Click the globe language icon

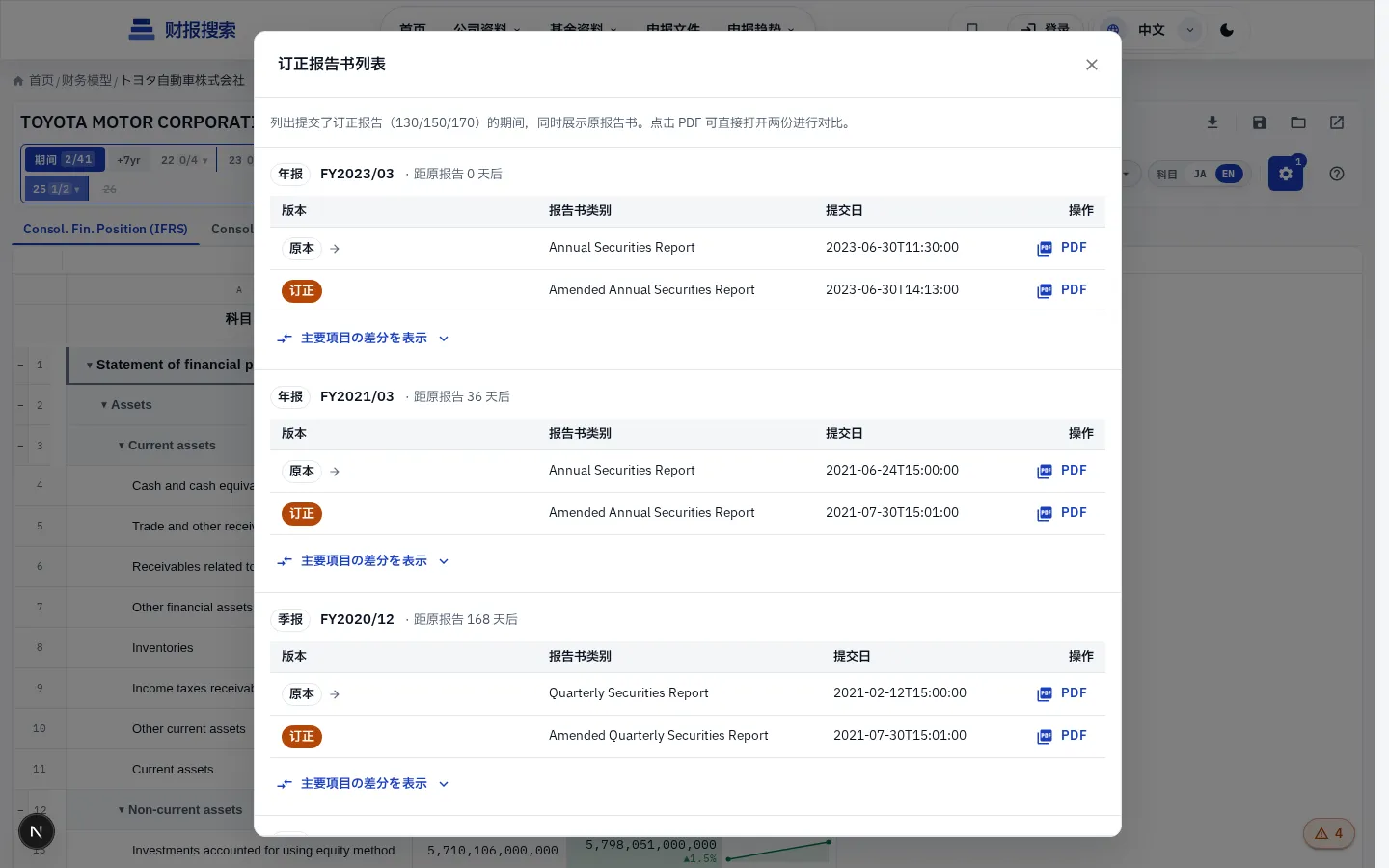pos(1113,30)
